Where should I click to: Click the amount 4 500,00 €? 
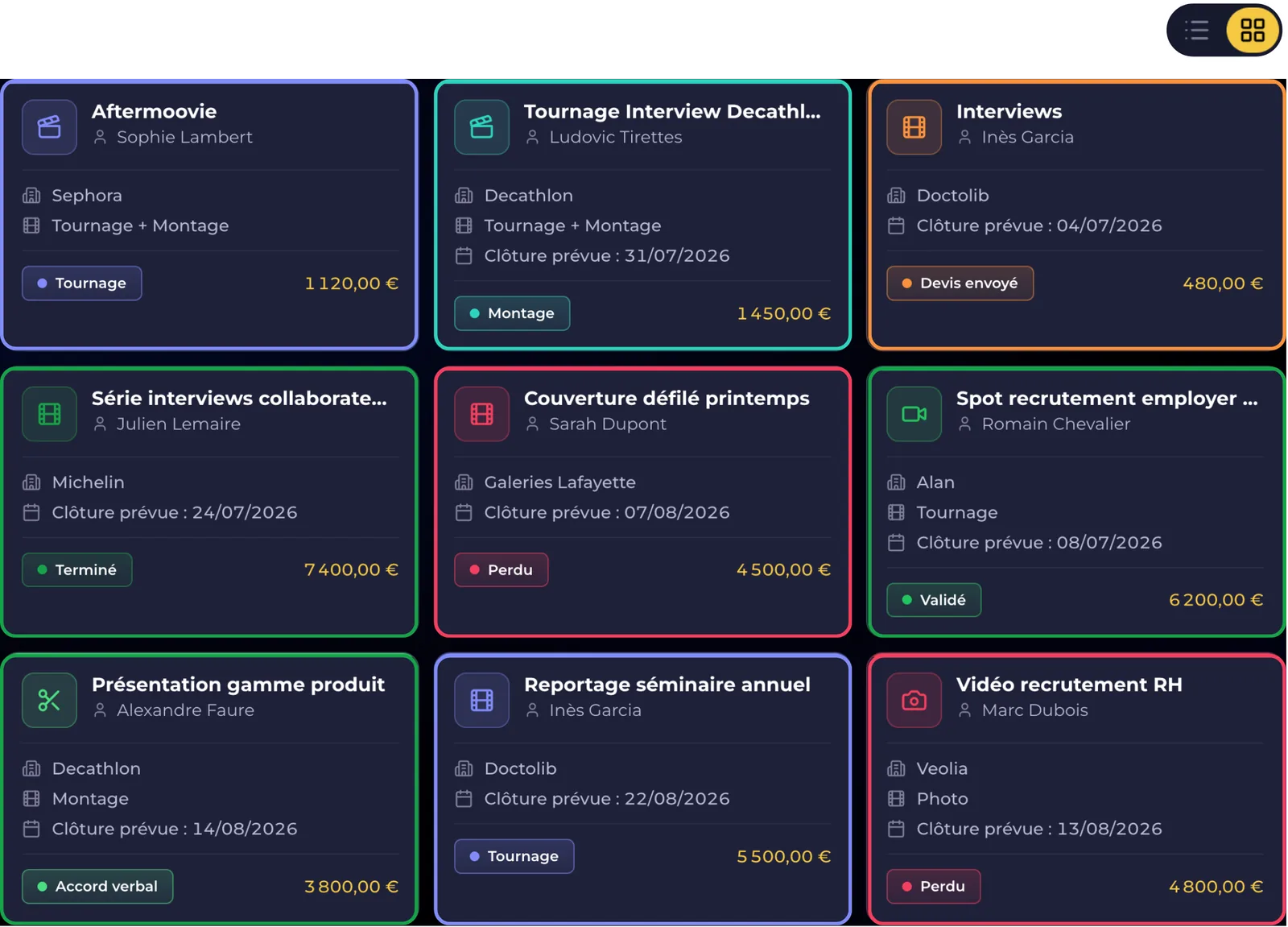coord(784,570)
